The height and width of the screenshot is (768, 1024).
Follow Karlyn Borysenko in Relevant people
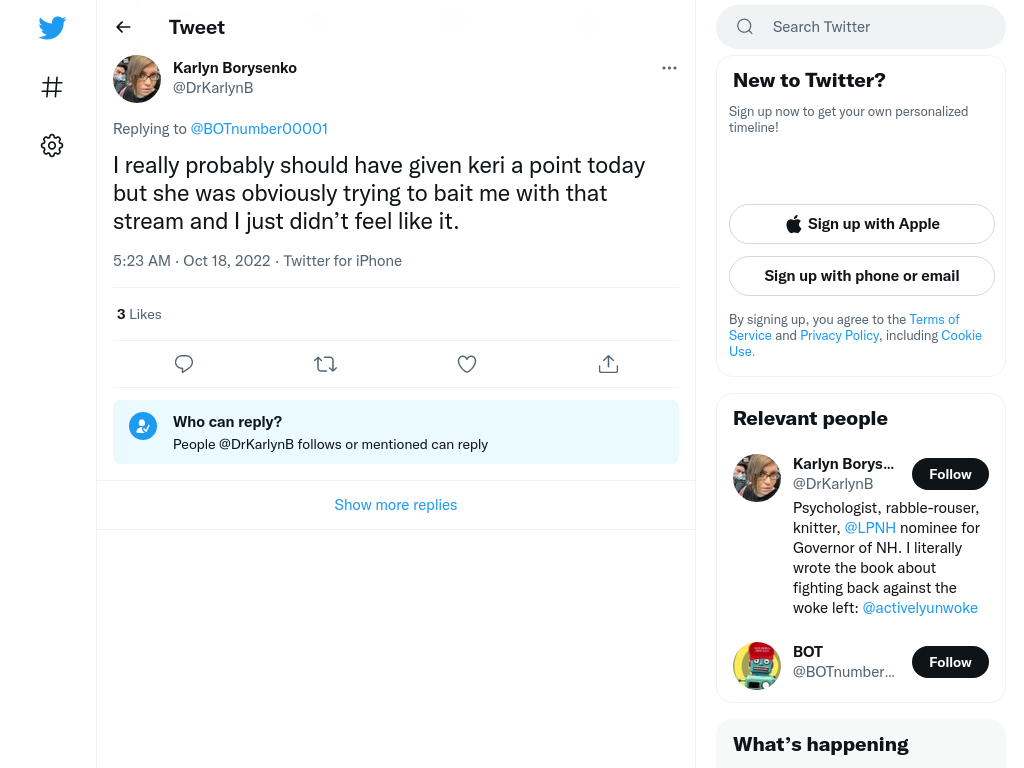pos(950,474)
